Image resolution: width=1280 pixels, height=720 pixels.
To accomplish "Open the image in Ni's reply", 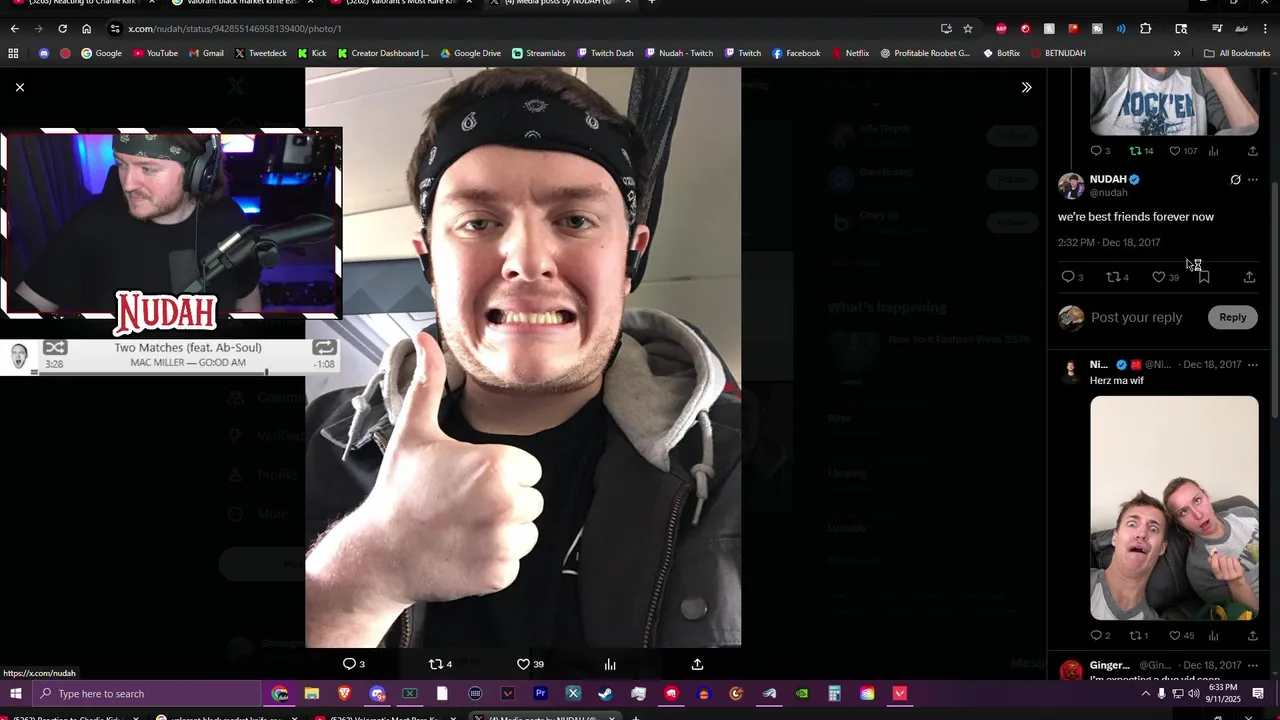I will coord(1174,508).
